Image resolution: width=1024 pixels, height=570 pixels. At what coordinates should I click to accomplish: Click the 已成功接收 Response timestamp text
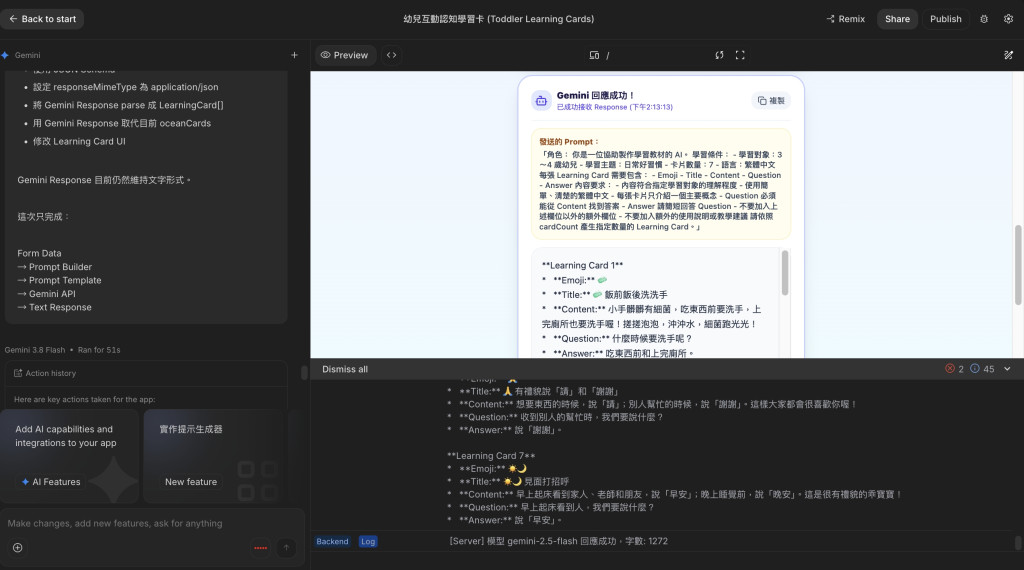click(x=615, y=107)
